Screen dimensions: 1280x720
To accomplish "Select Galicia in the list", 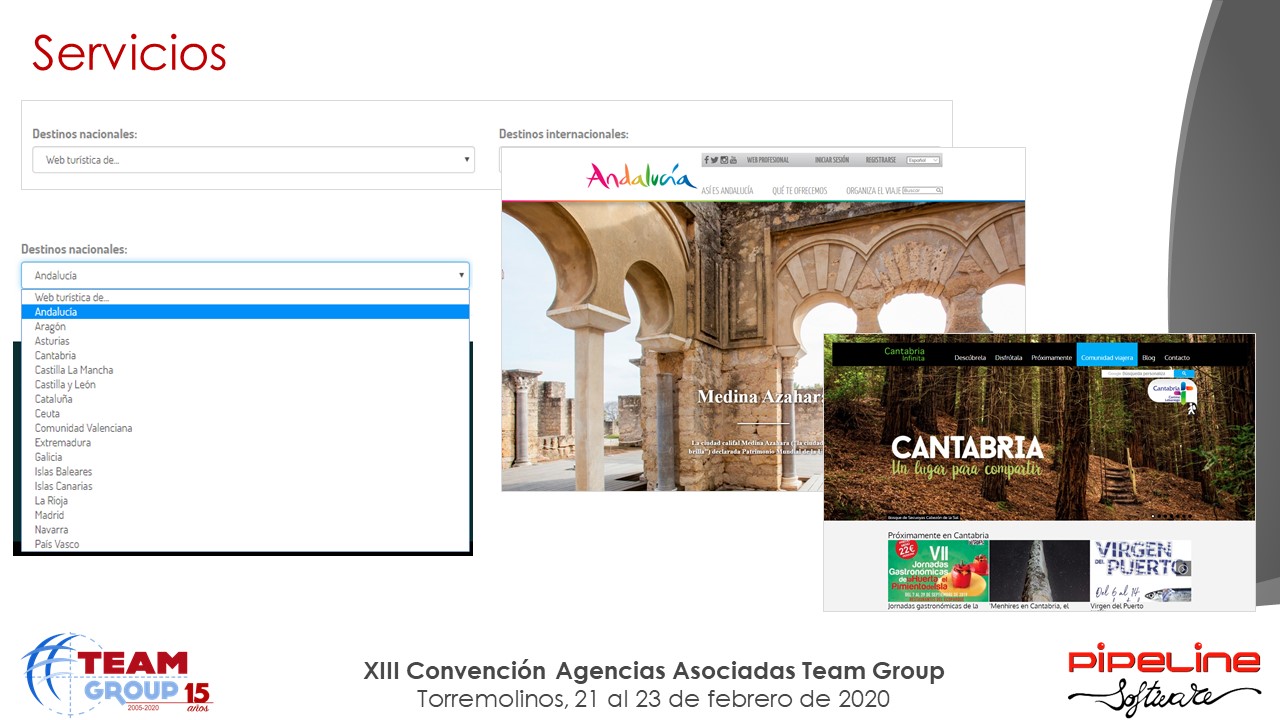I will pyautogui.click(x=245, y=457).
